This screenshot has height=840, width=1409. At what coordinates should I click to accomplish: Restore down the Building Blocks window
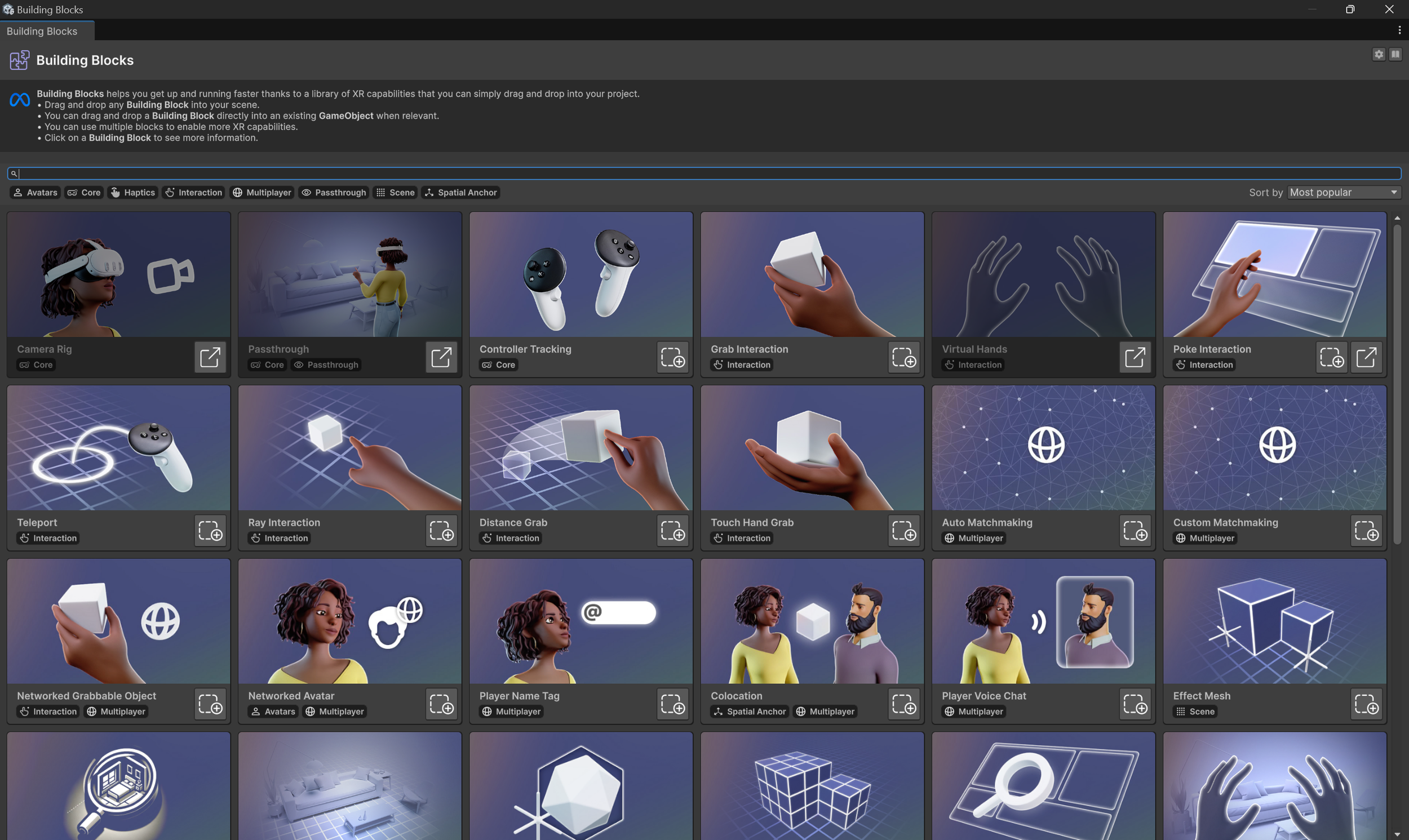tap(1350, 9)
